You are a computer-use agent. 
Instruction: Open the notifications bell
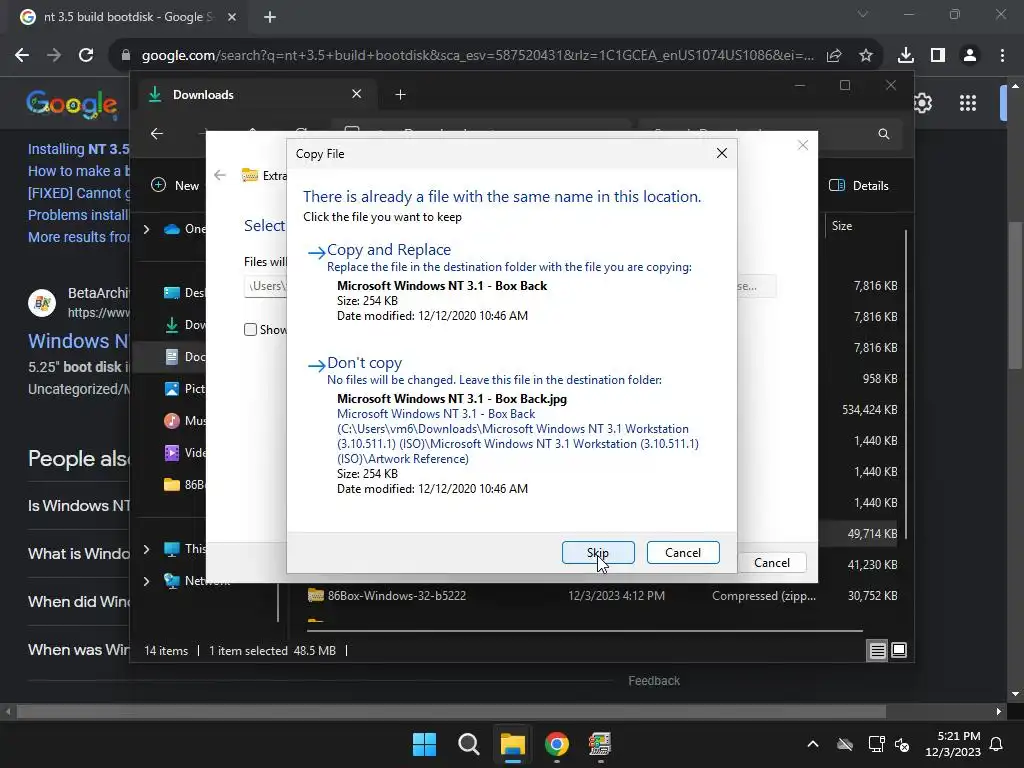pos(997,744)
